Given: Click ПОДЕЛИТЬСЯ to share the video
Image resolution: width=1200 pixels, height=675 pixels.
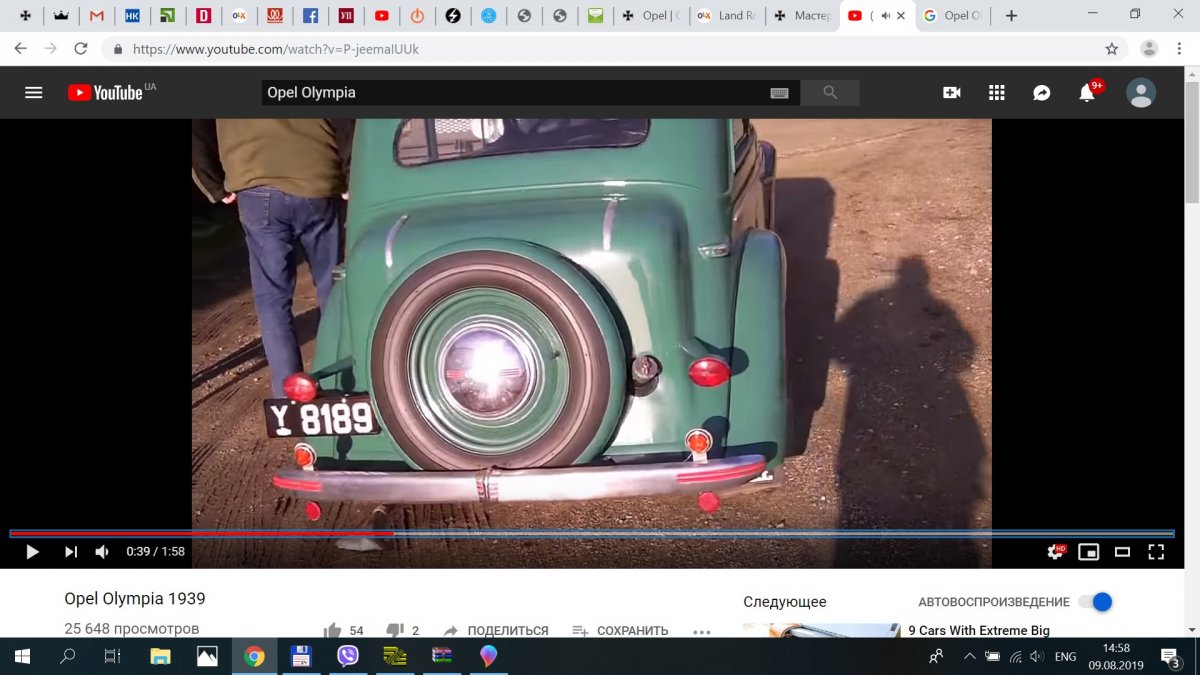Looking at the screenshot, I should (x=495, y=631).
